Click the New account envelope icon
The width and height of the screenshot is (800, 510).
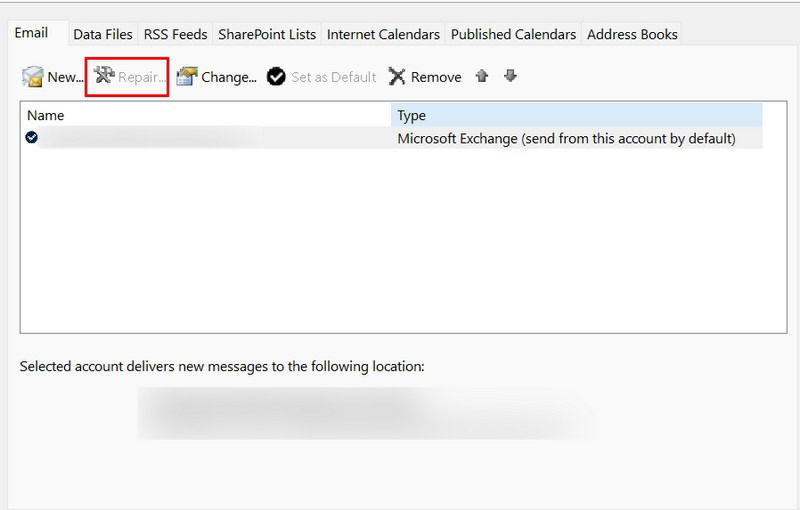pos(33,76)
